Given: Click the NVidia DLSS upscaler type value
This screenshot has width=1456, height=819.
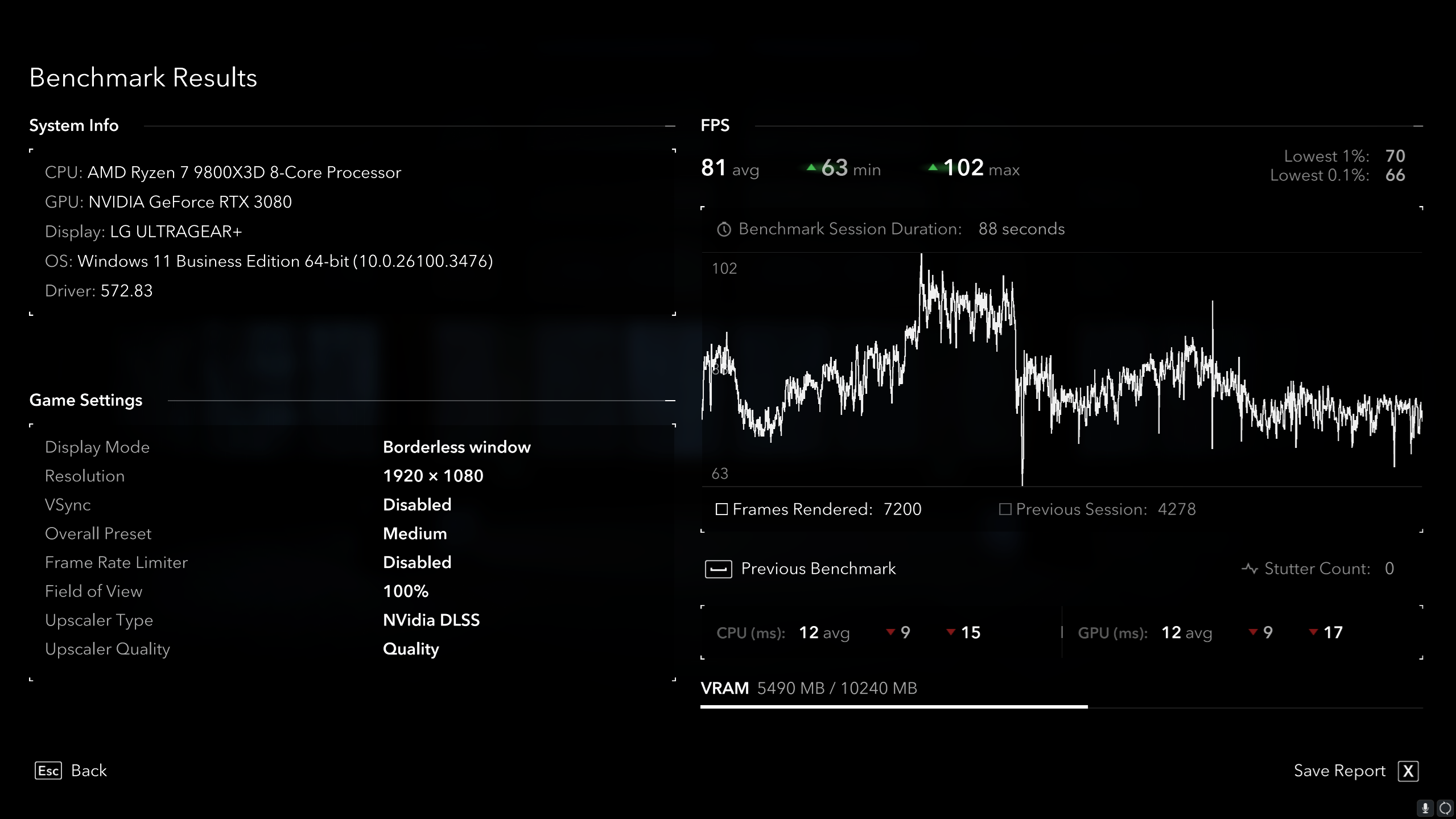Looking at the screenshot, I should (x=431, y=620).
